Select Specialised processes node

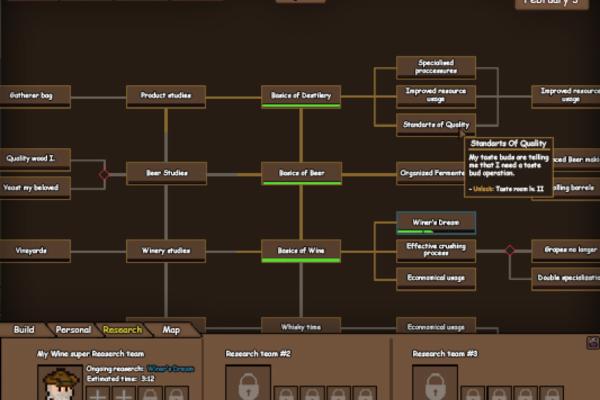pyautogui.click(x=436, y=67)
